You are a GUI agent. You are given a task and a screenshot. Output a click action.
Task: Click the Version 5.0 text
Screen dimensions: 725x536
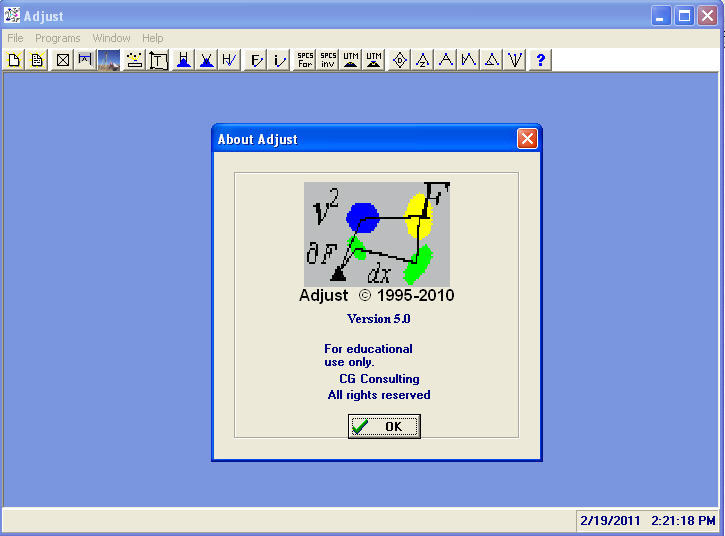[379, 319]
